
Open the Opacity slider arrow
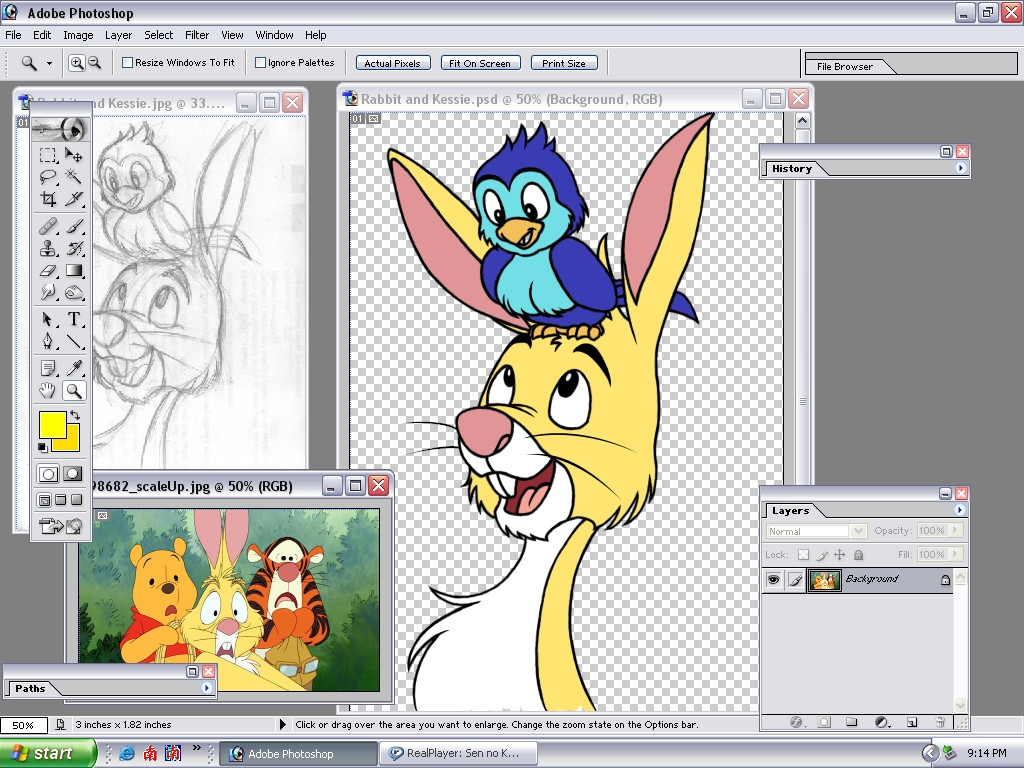click(x=955, y=530)
